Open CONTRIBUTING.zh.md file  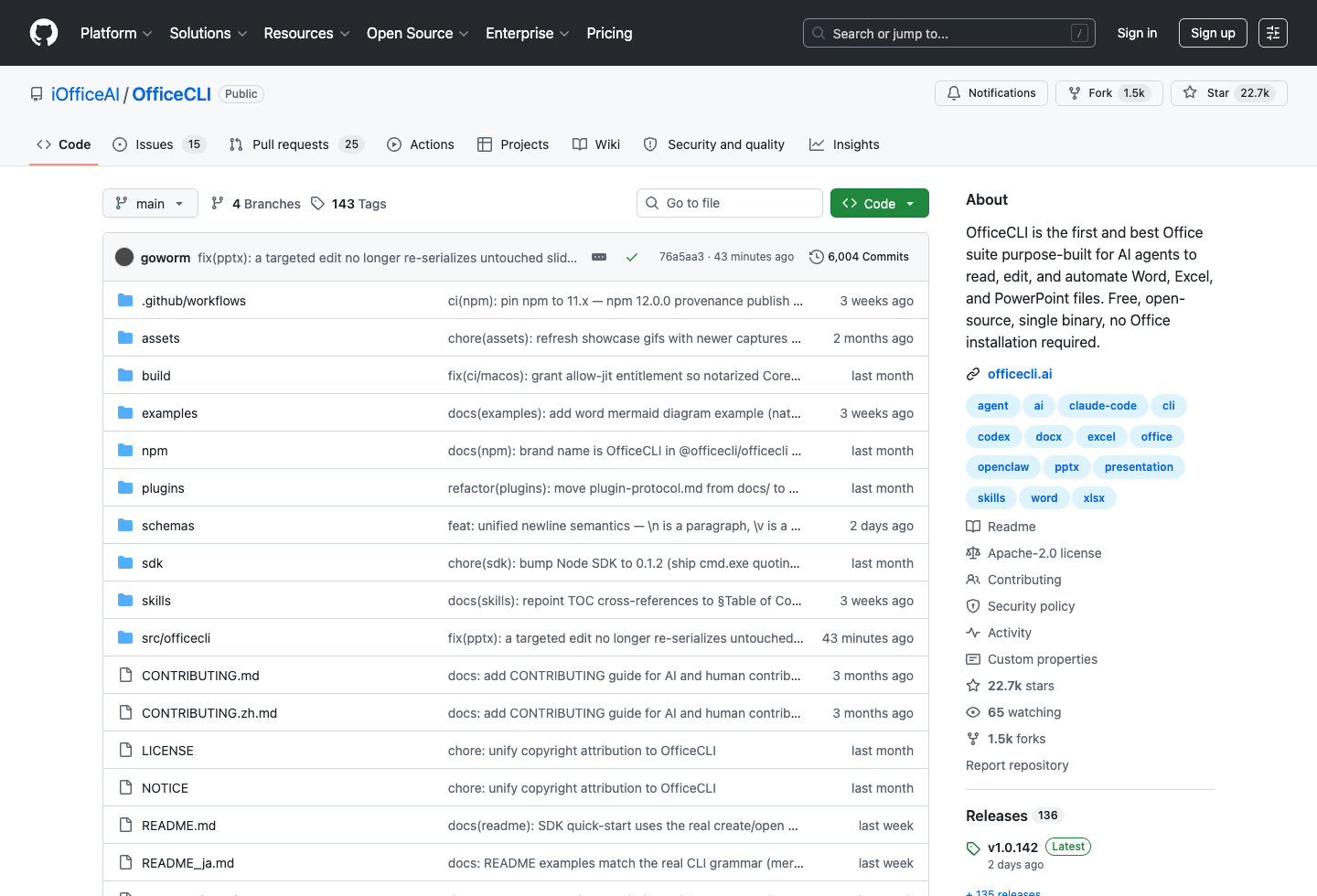(209, 713)
